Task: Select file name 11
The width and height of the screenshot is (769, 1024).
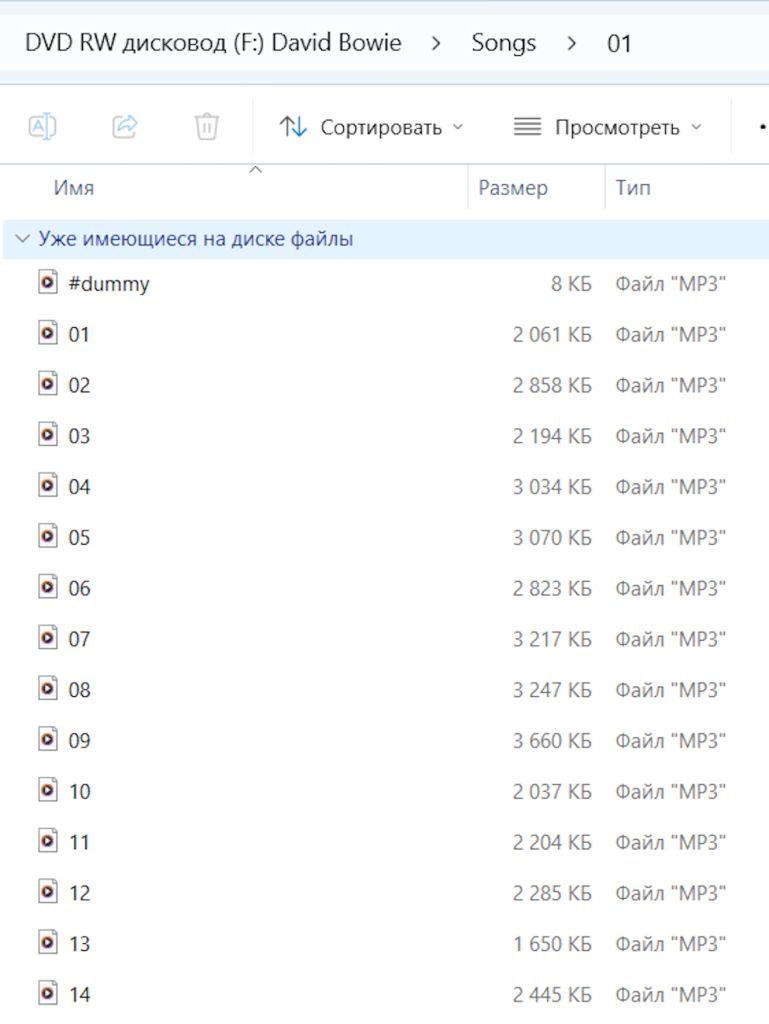Action: pos(79,842)
